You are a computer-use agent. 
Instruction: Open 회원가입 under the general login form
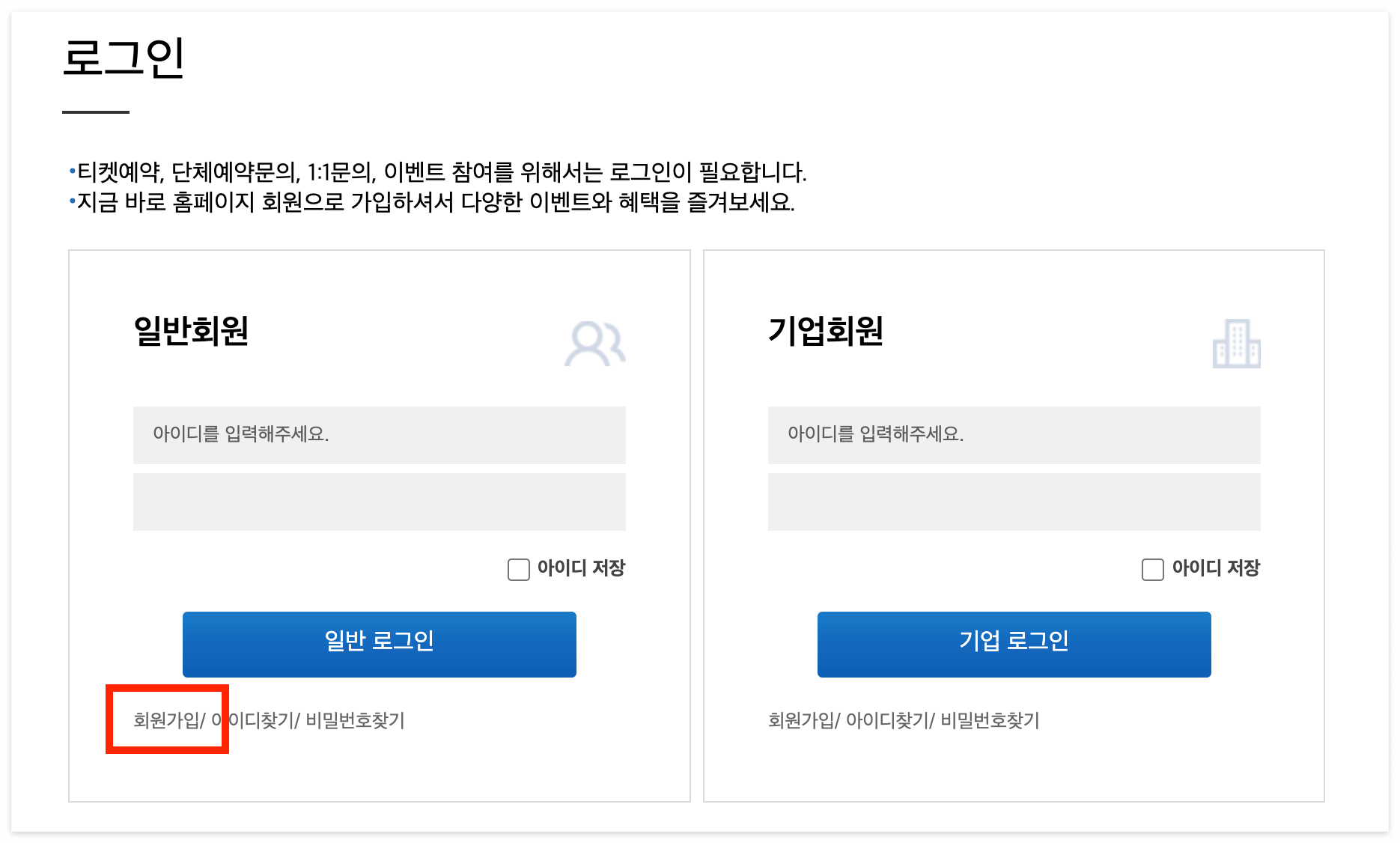(166, 721)
